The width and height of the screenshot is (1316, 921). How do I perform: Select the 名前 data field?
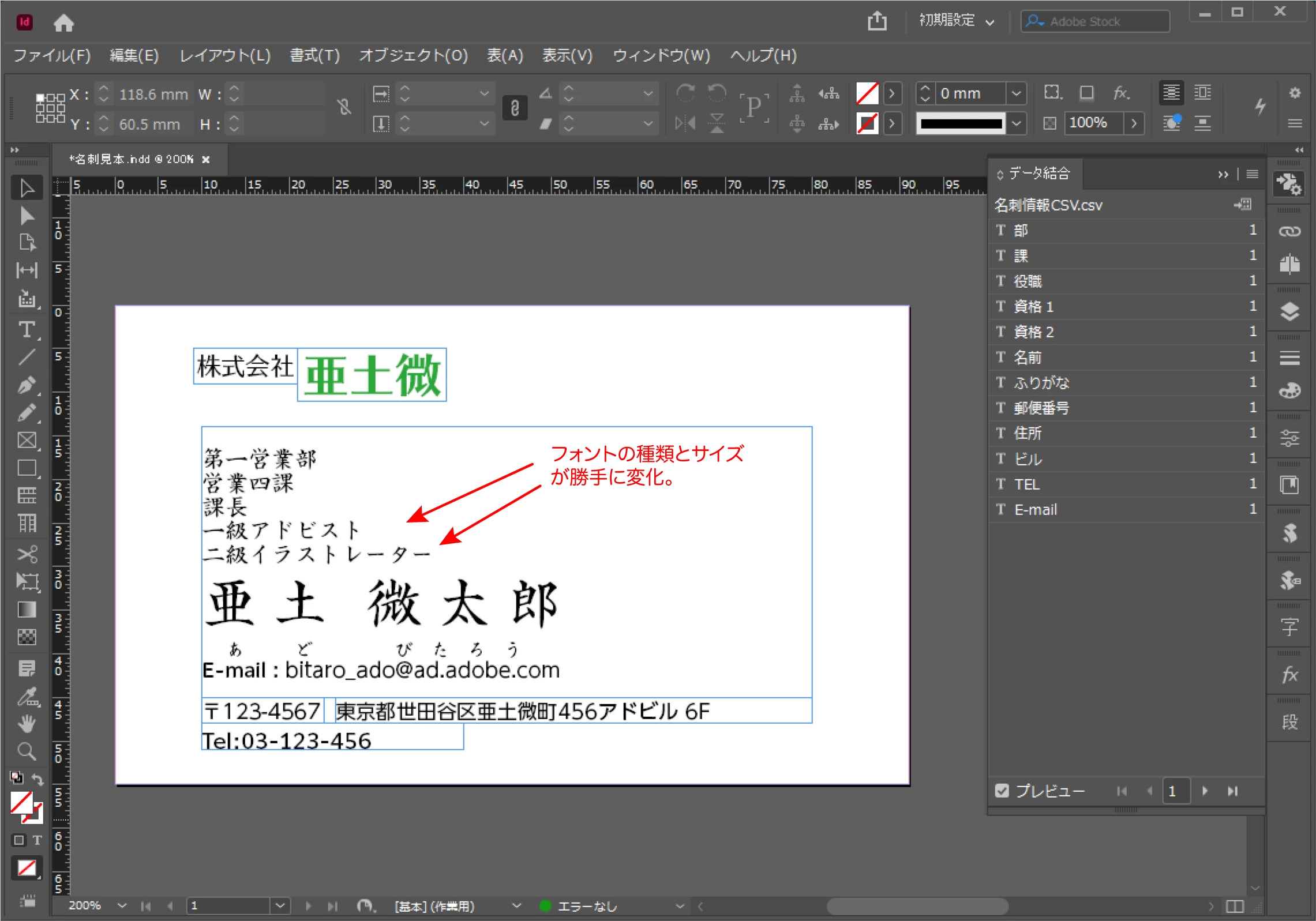click(1028, 358)
